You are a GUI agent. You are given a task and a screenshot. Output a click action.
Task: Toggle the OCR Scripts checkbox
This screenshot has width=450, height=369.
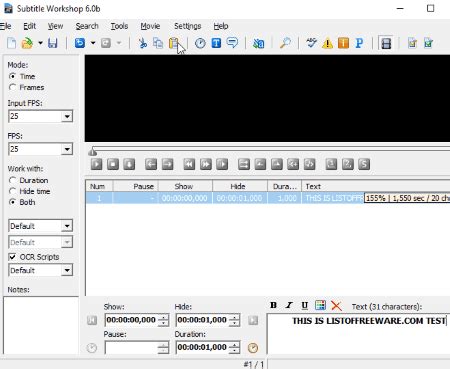click(x=12, y=257)
